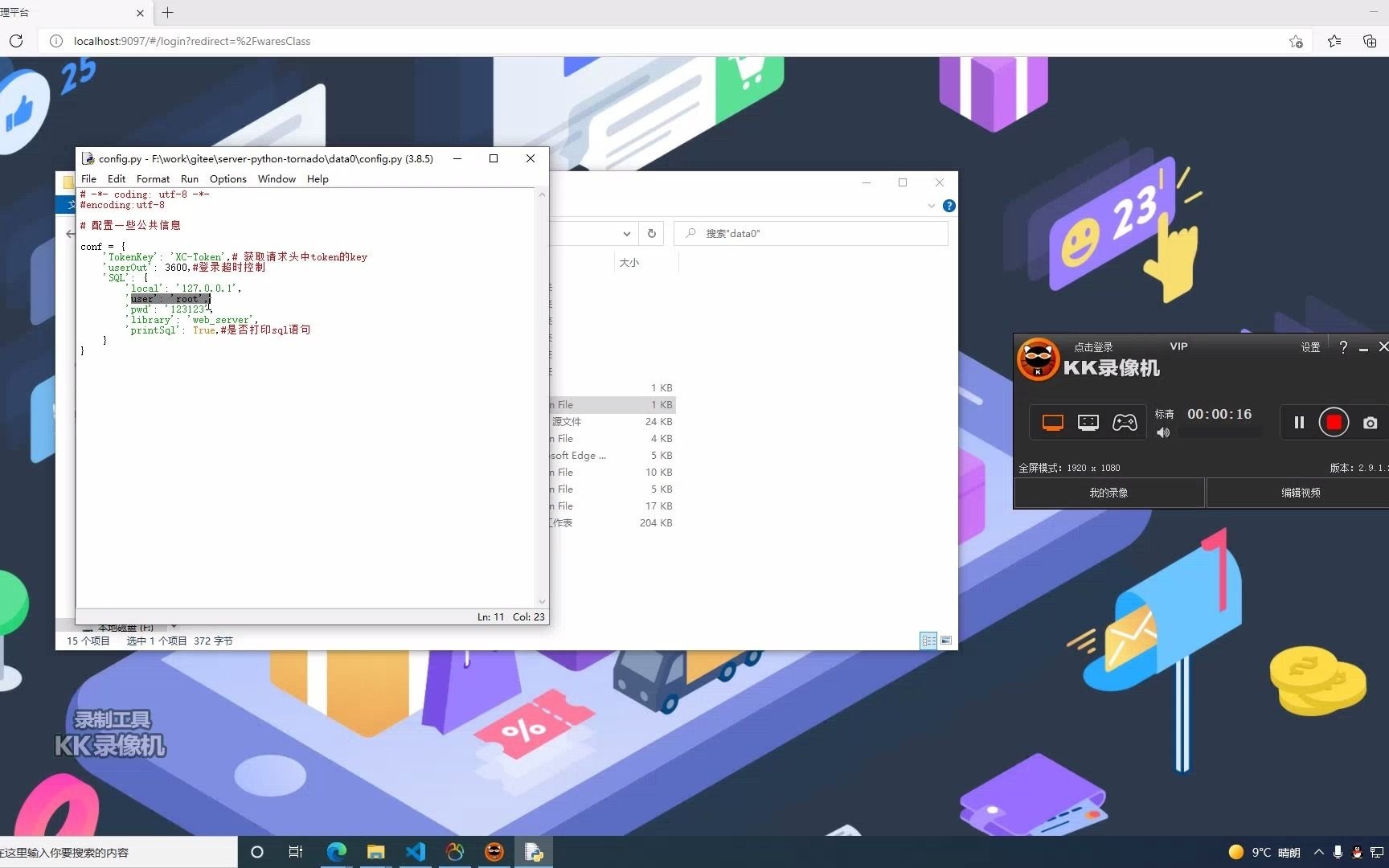Close the current browser tab
The height and width of the screenshot is (868, 1389).
(x=140, y=13)
